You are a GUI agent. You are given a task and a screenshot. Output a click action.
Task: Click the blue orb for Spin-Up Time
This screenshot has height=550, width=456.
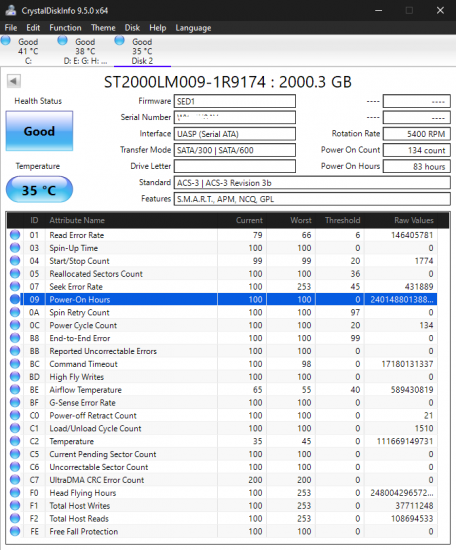pos(15,248)
